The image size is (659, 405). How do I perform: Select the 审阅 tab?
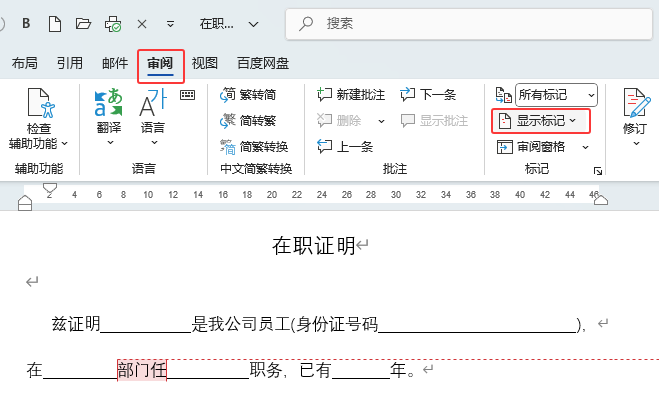(x=160, y=64)
